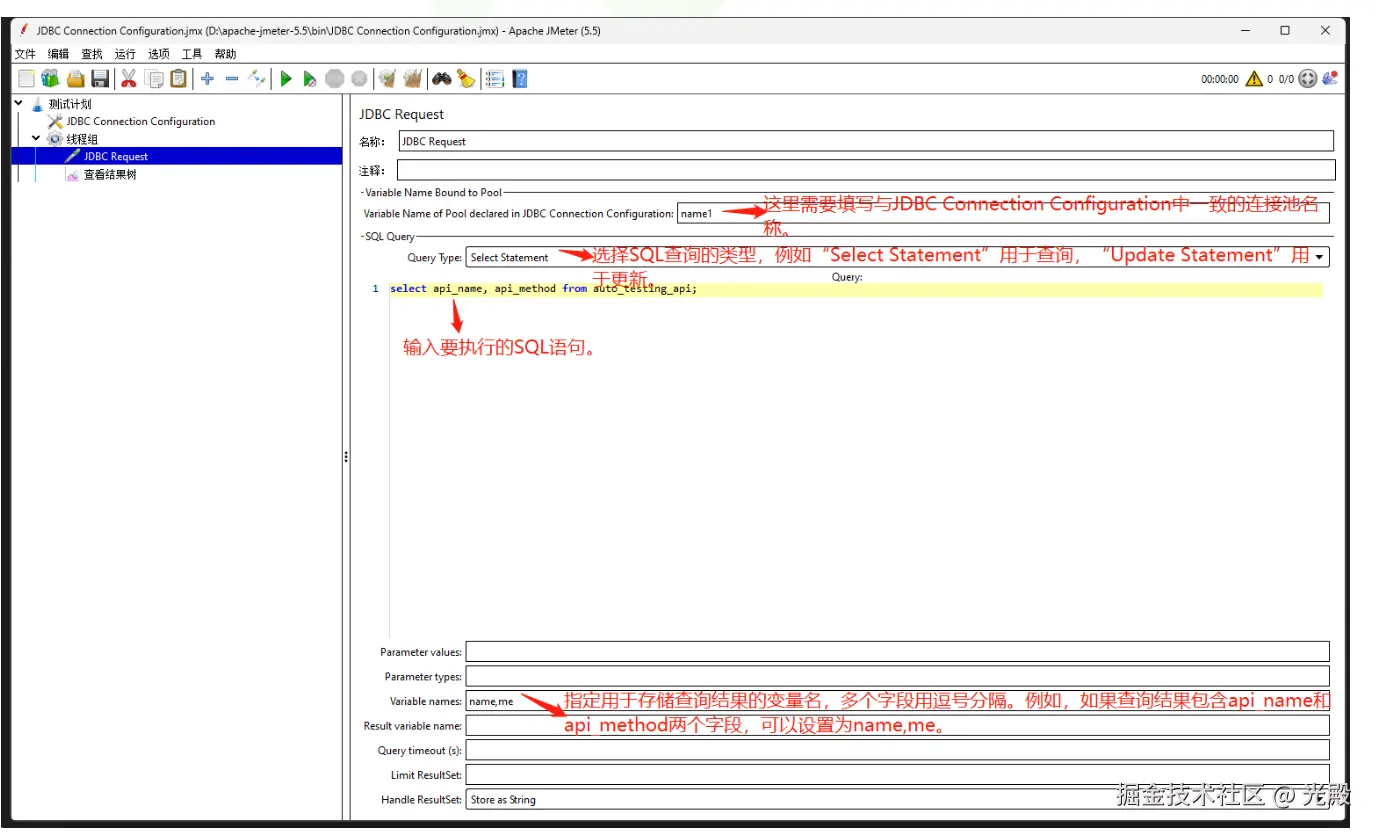1375x832 pixels.
Task: Open the Query Type dropdown arrow
Action: (x=1320, y=257)
